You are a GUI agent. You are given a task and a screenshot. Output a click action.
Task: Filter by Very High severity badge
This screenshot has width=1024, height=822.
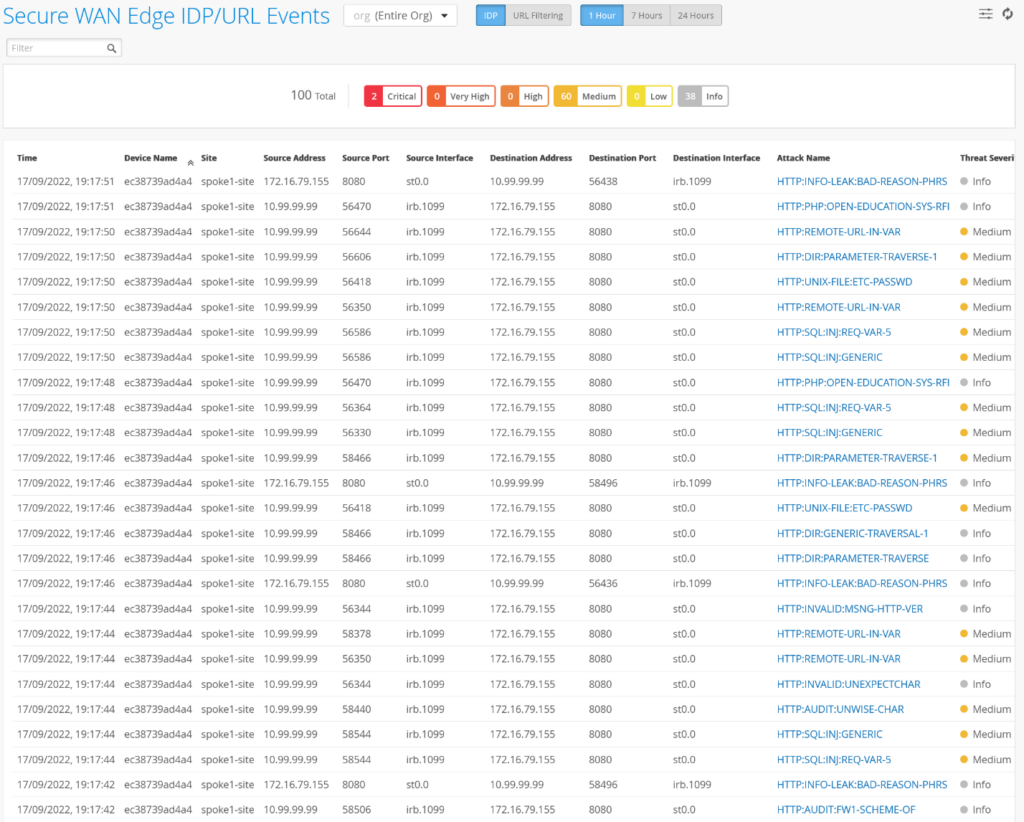[461, 97]
